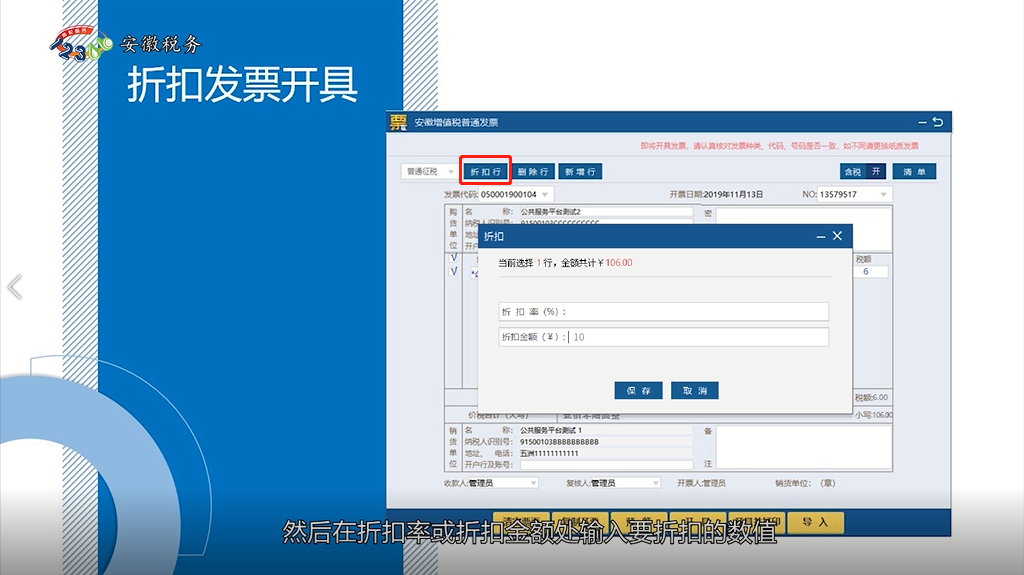Minimize the 安徽增值税普通发票 window

click(922, 122)
